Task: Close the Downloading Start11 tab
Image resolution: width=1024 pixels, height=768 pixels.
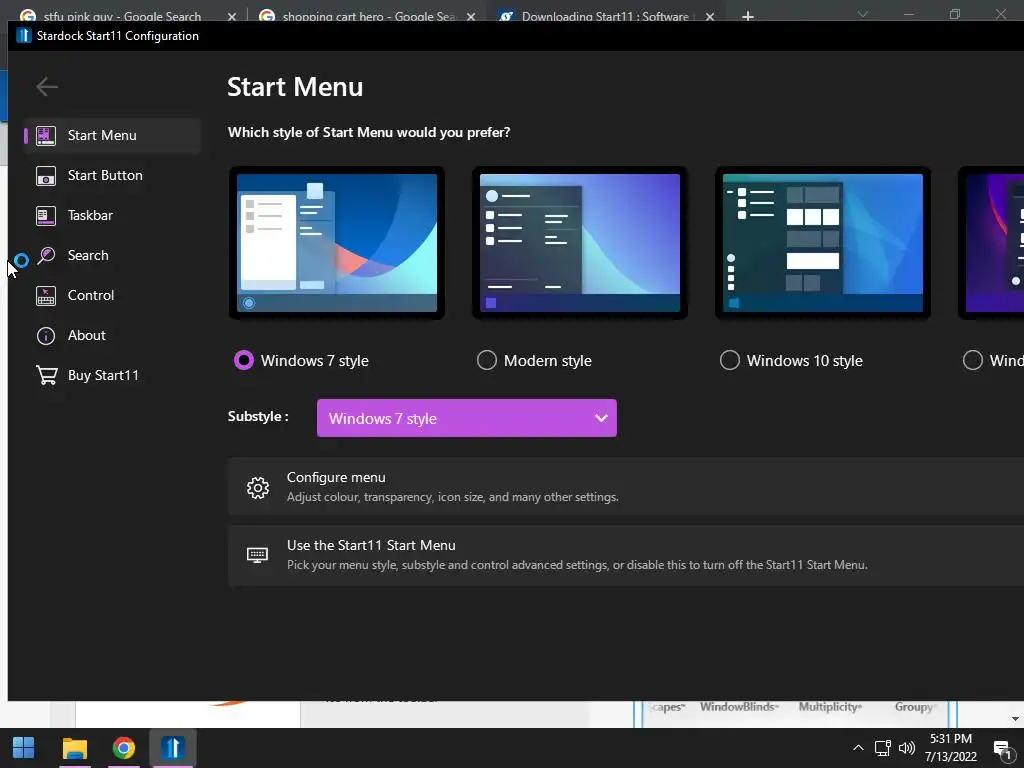Action: (710, 16)
